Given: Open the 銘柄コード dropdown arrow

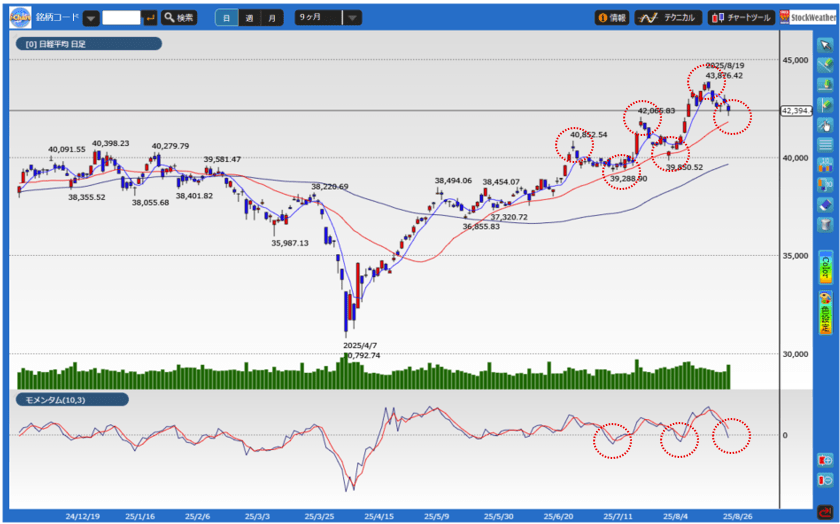Looking at the screenshot, I should coord(91,18).
